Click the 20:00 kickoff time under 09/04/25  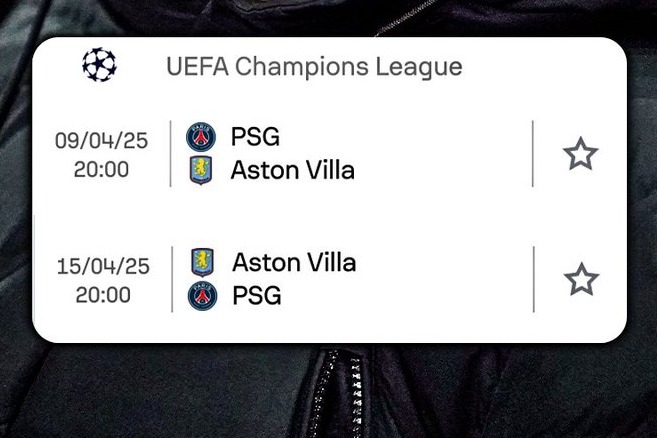pyautogui.click(x=101, y=169)
